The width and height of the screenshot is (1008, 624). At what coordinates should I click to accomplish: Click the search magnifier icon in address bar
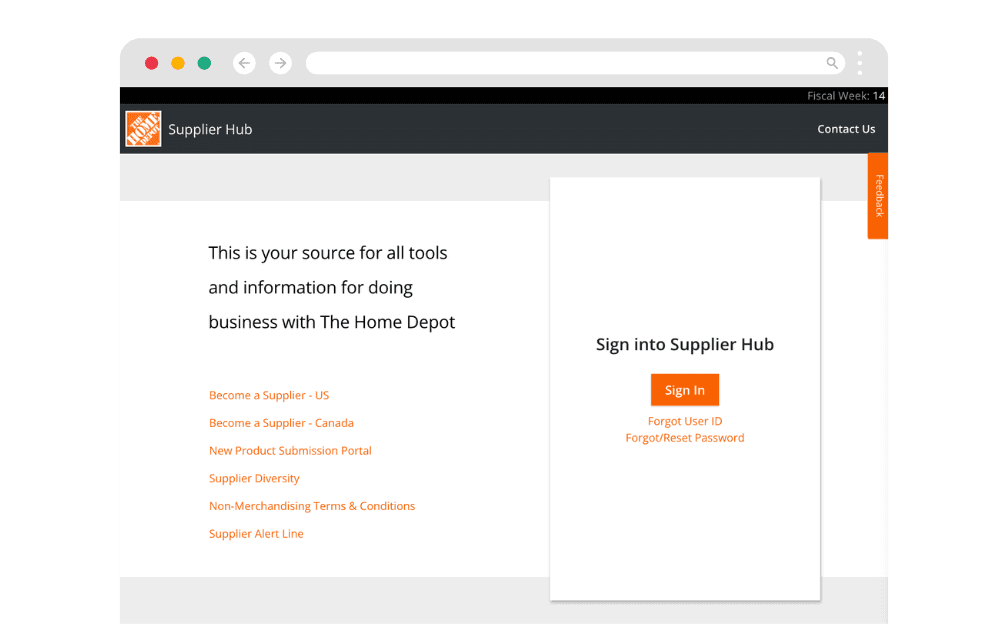(832, 63)
